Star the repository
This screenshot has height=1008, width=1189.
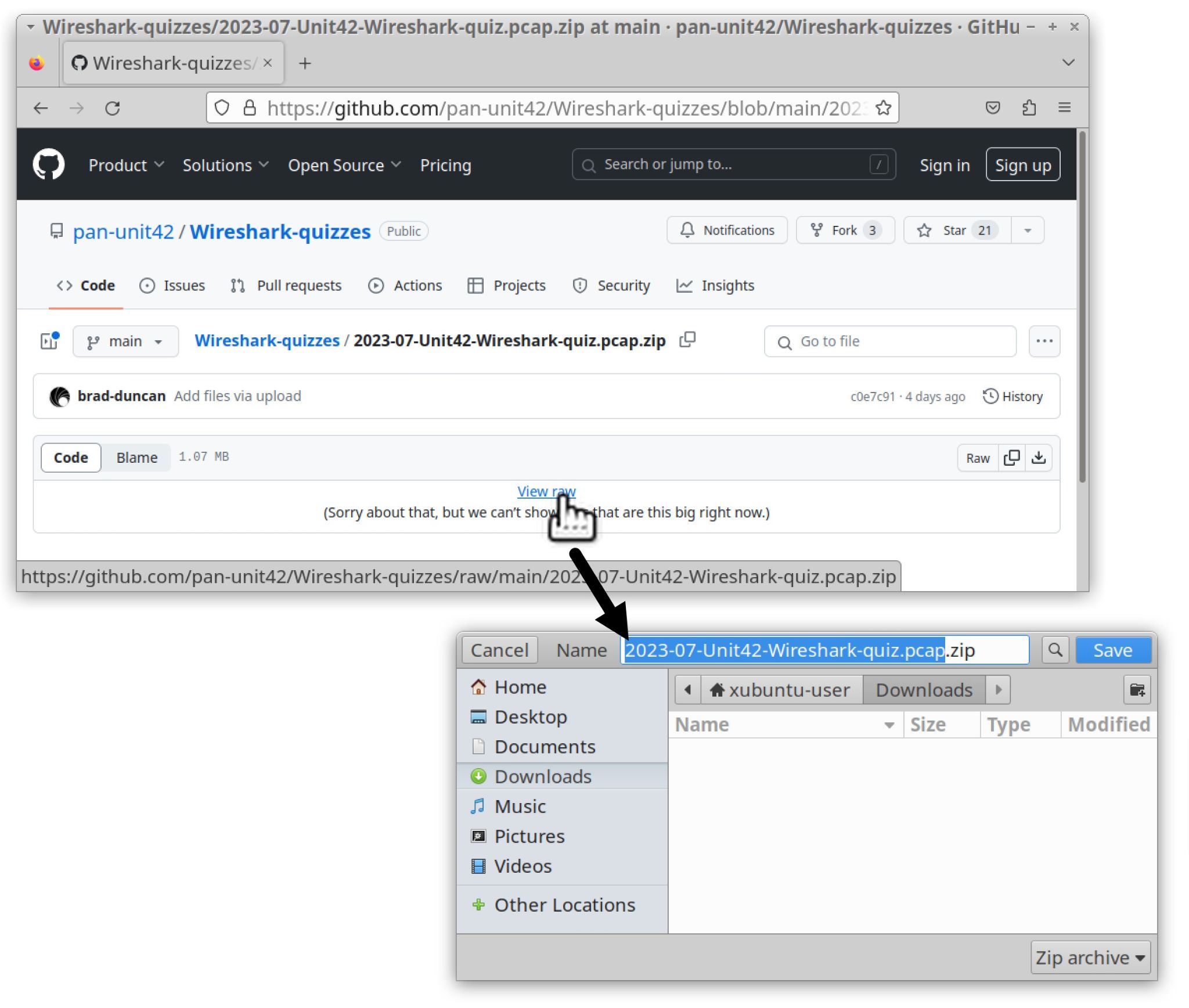coord(957,231)
